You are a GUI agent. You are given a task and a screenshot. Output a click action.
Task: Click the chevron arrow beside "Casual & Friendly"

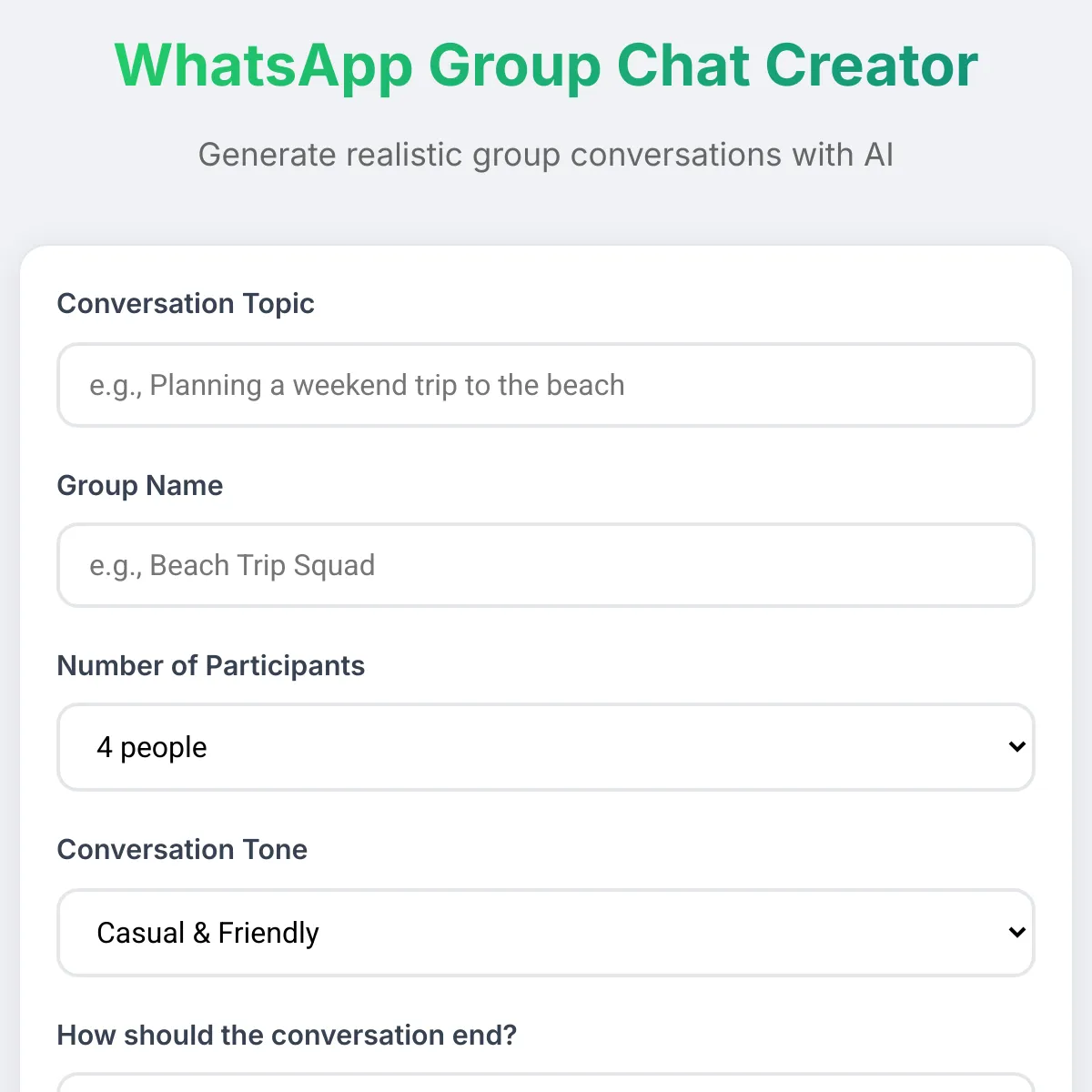(x=1016, y=933)
